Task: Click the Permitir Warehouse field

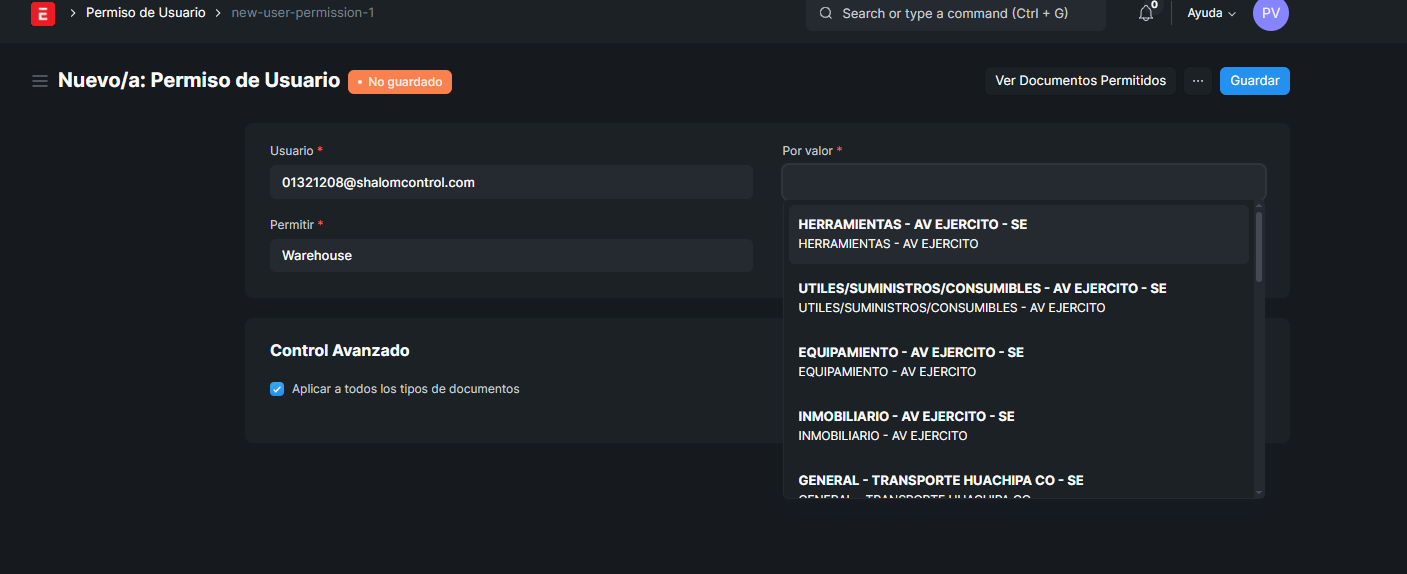Action: (510, 255)
